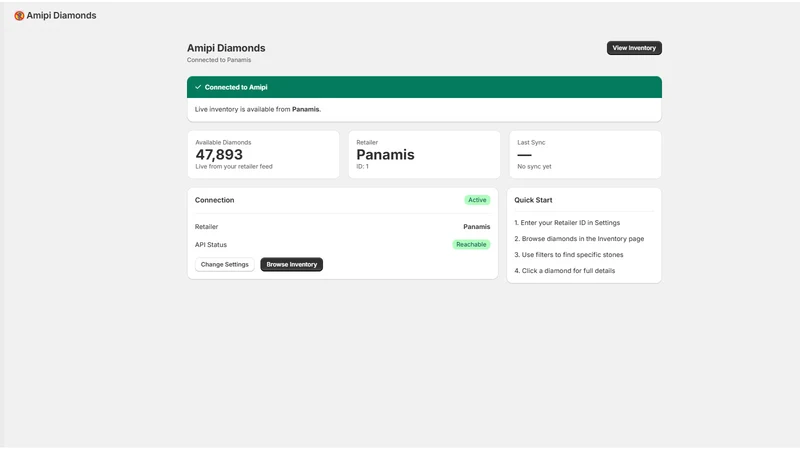Click the diamond full details step
Viewport: 800px width, 450px height.
click(564, 271)
